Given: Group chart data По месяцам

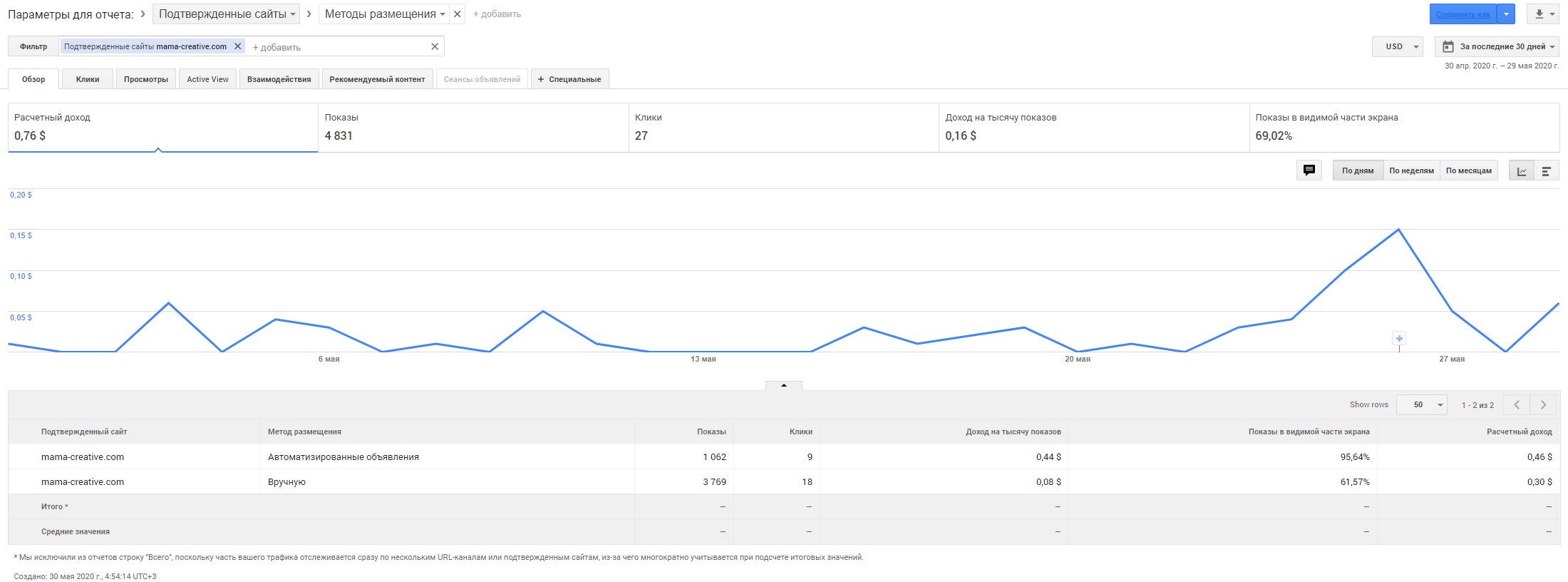Looking at the screenshot, I should [x=1468, y=171].
